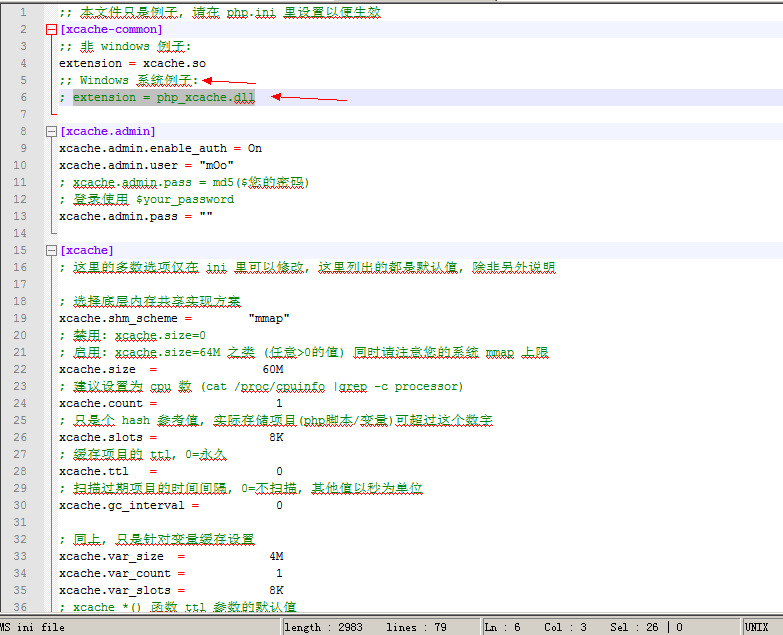Click the 'Ln : 6' status bar field
The width and height of the screenshot is (783, 635).
pos(502,627)
